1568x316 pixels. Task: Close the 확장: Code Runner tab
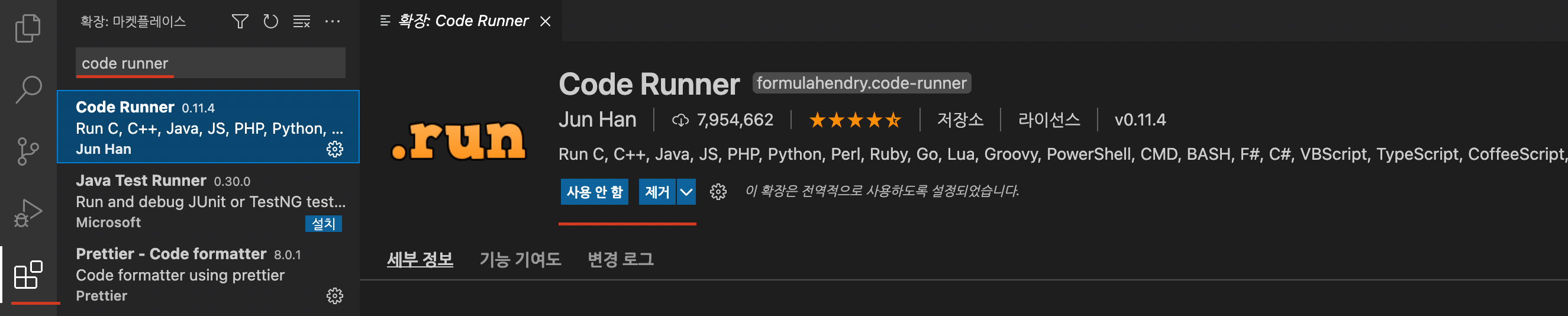[546, 21]
